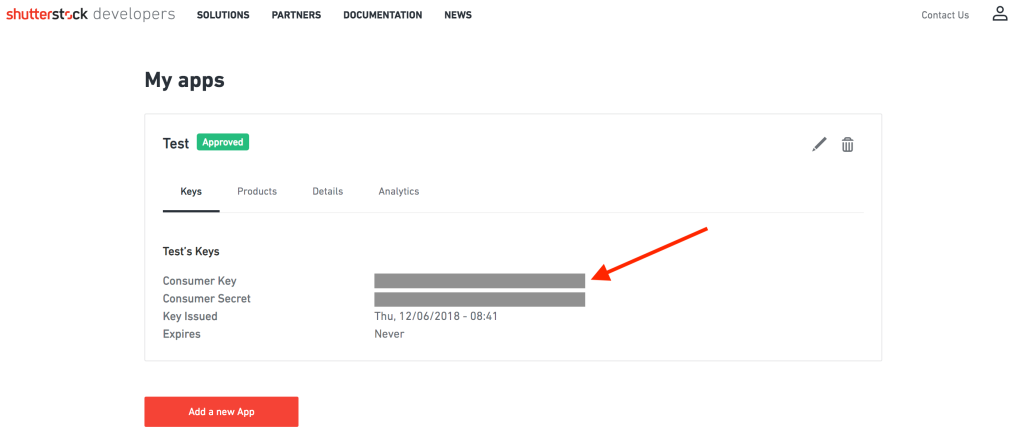Edit the Test app with pencil icon

[x=819, y=144]
